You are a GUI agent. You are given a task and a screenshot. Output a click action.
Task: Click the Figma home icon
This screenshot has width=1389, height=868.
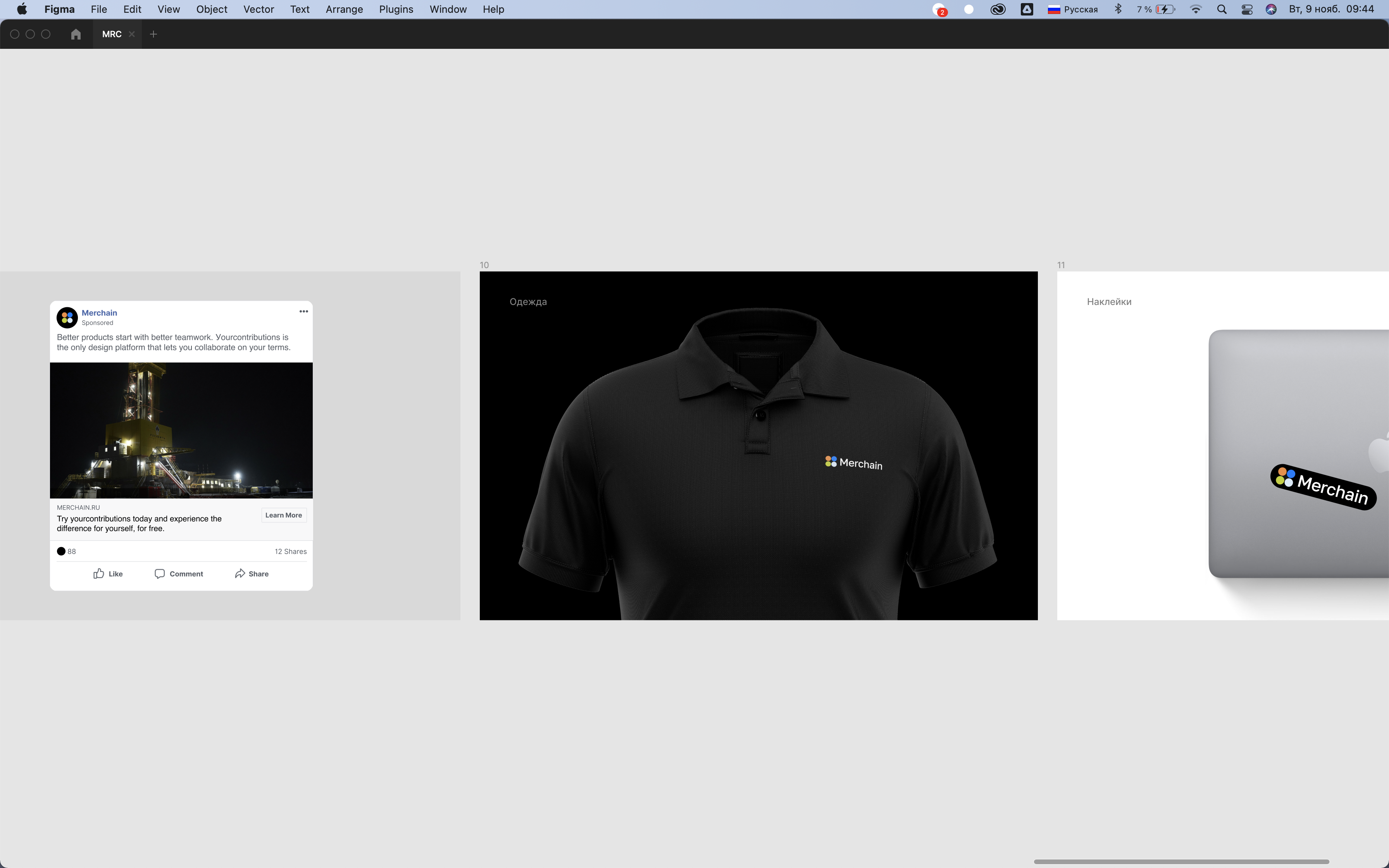click(x=76, y=34)
